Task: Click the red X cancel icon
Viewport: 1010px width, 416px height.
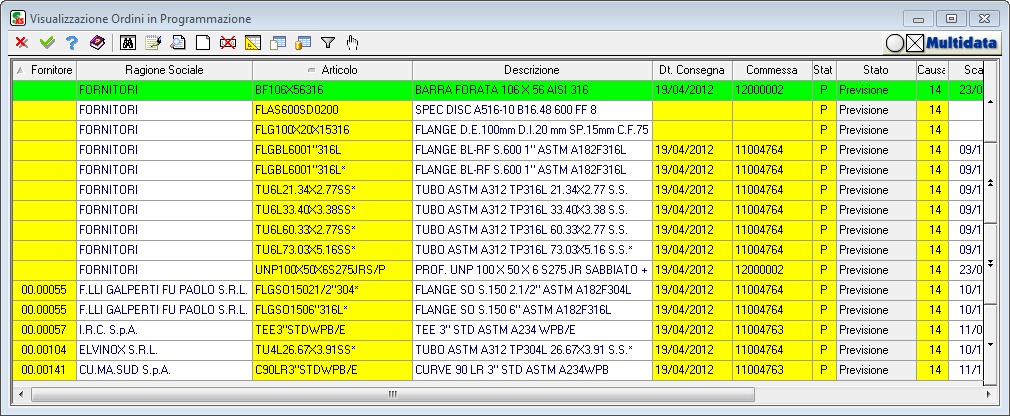Action: [21, 42]
